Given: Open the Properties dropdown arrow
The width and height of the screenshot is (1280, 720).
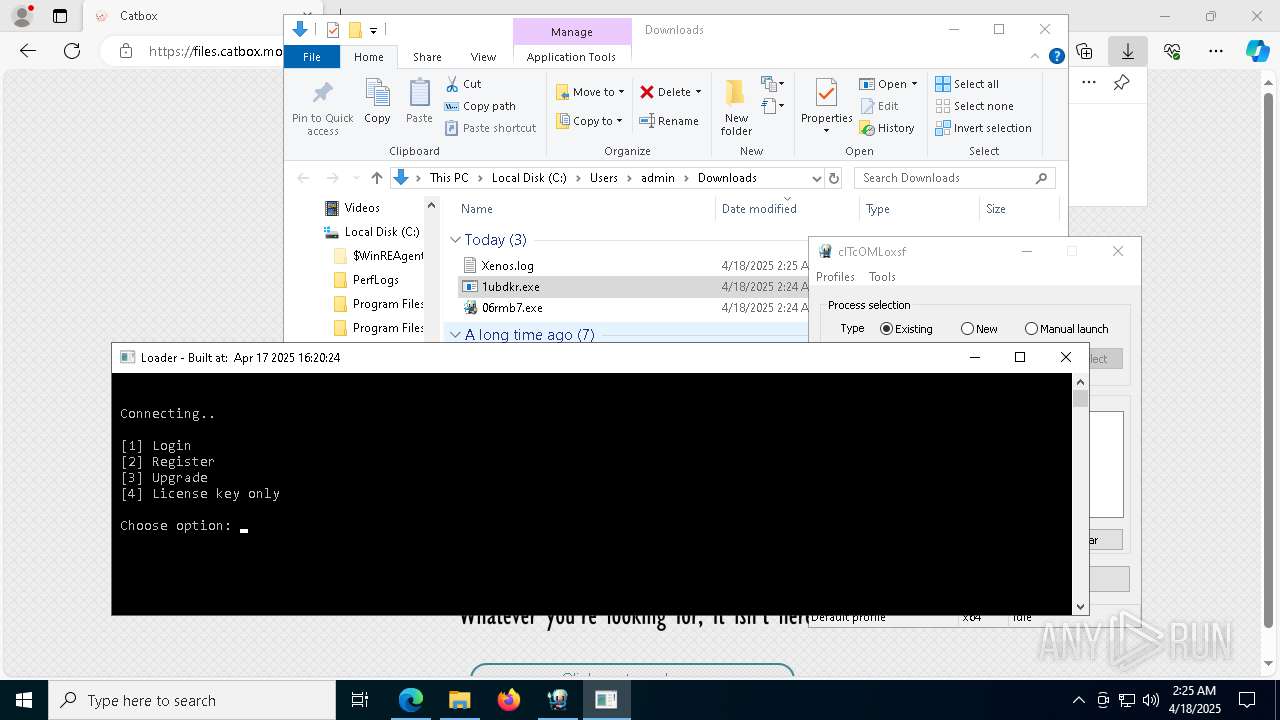Looking at the screenshot, I should 826,131.
